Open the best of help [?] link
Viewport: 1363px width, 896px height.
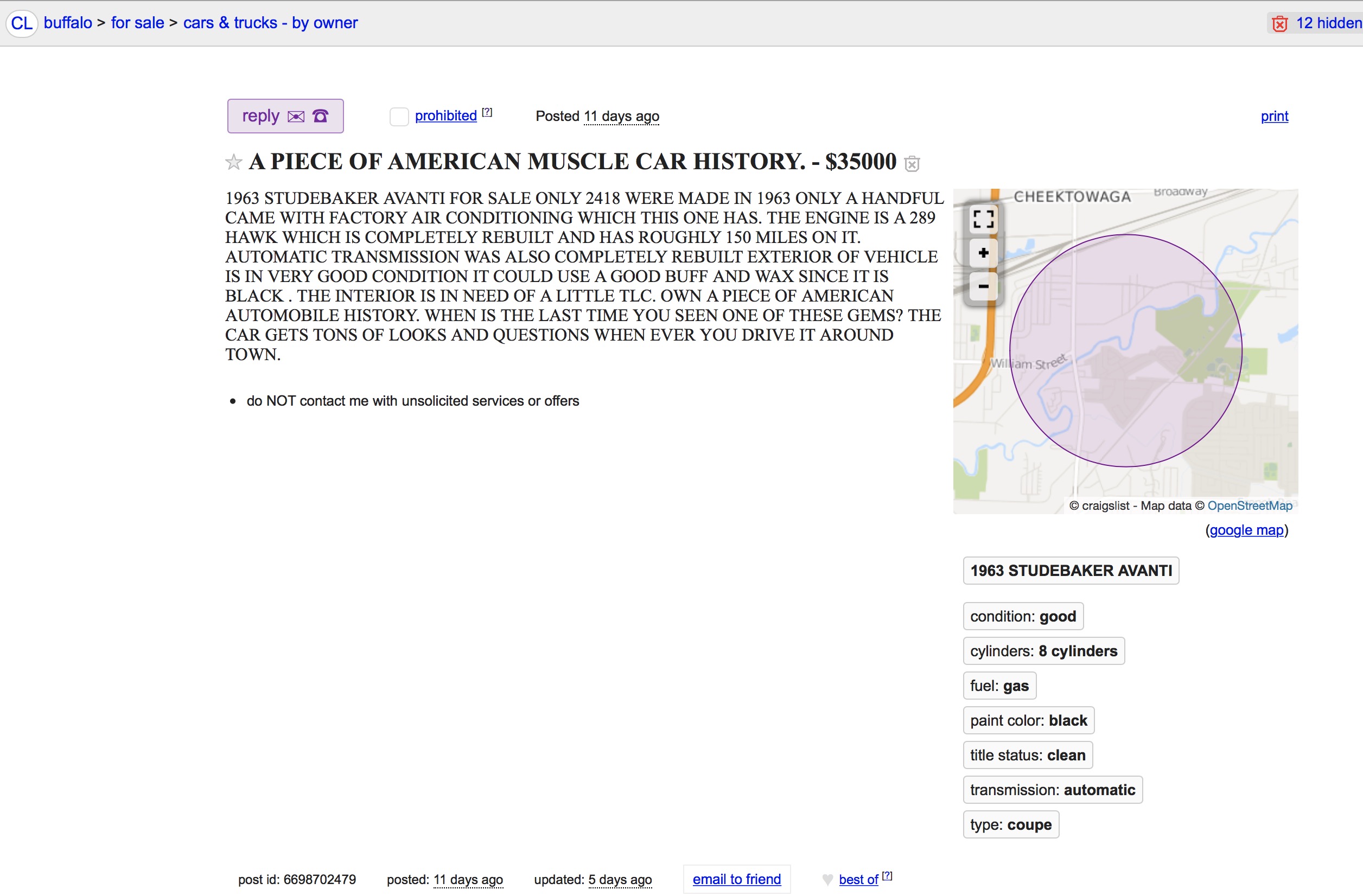coord(887,875)
